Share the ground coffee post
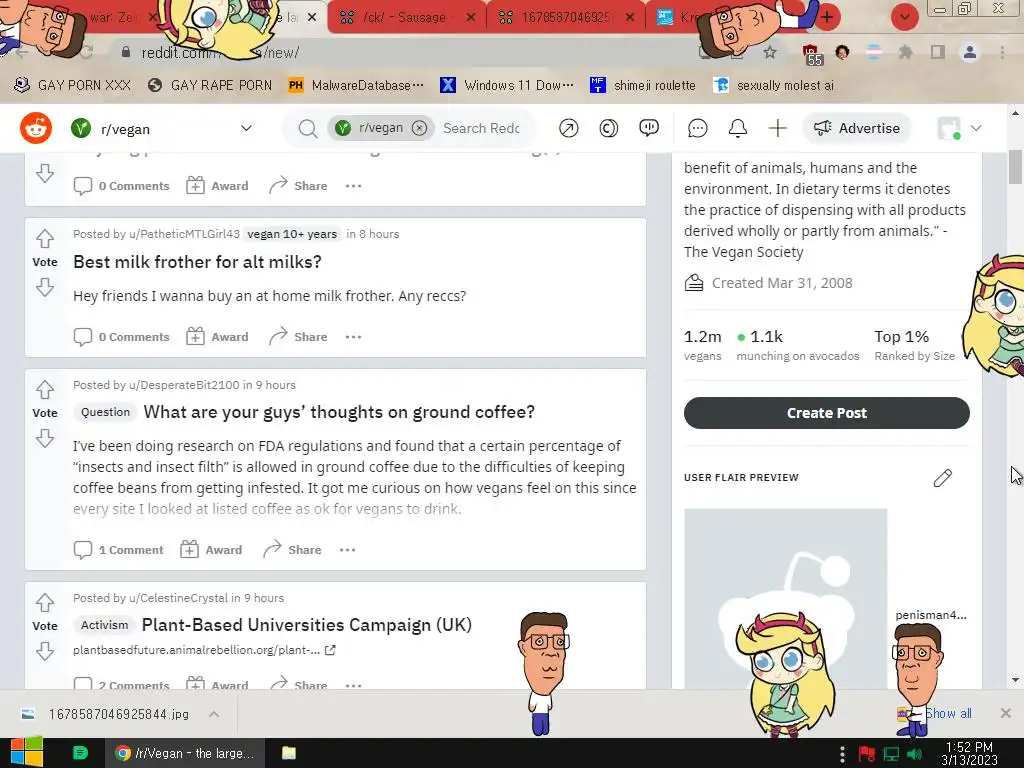This screenshot has height=768, width=1024. point(292,550)
